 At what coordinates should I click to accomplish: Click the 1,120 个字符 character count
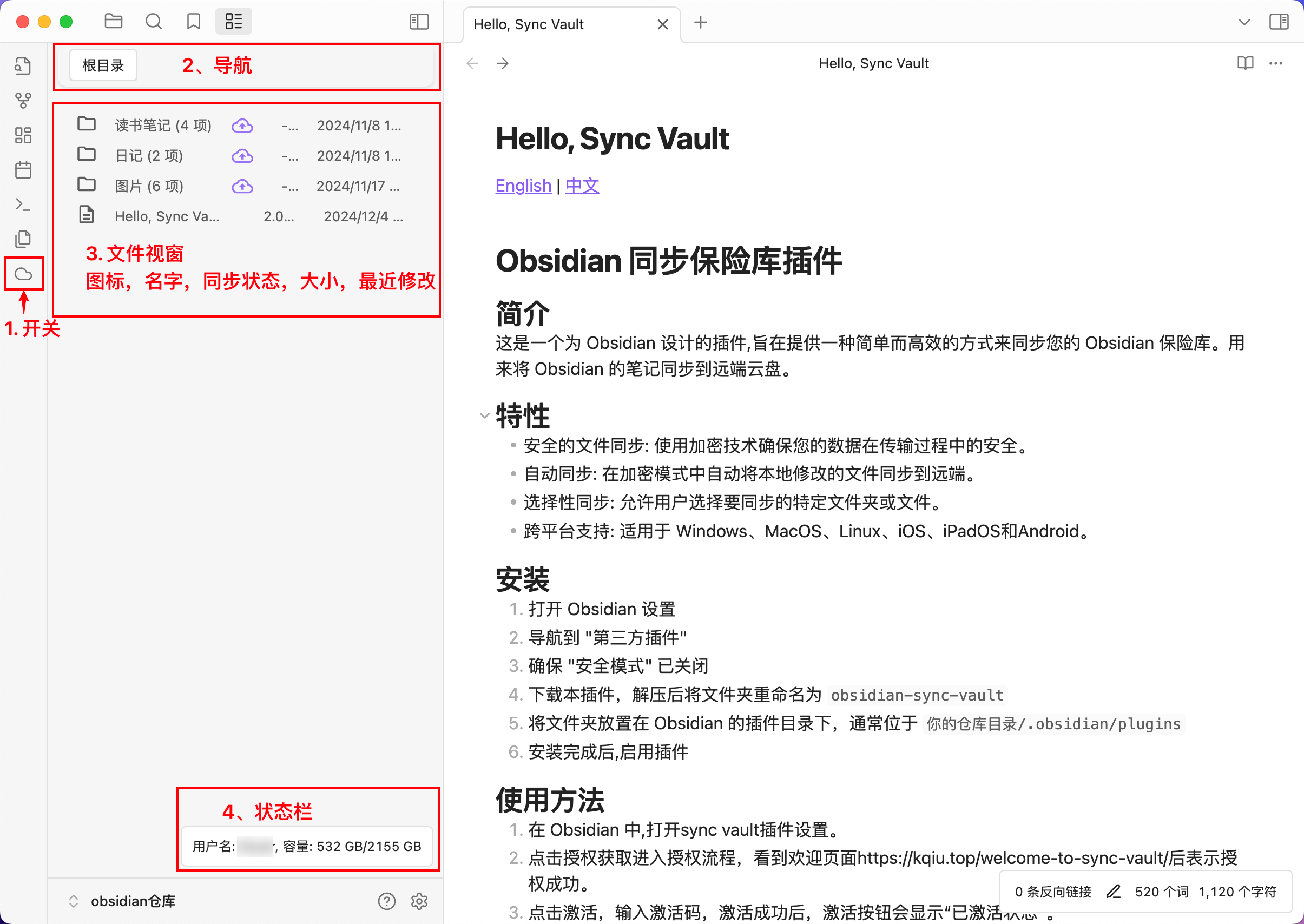tap(1237, 892)
